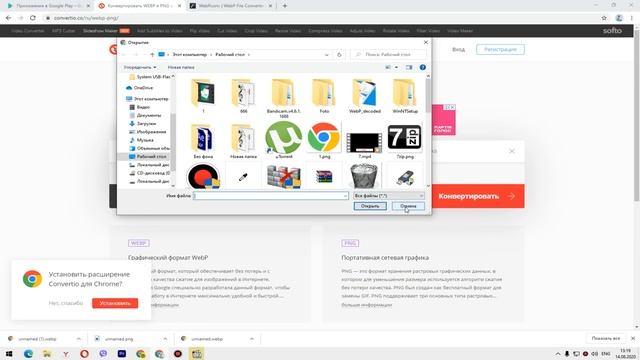
Task: Switch to the Google Play browser tab
Action: [x=48, y=6]
